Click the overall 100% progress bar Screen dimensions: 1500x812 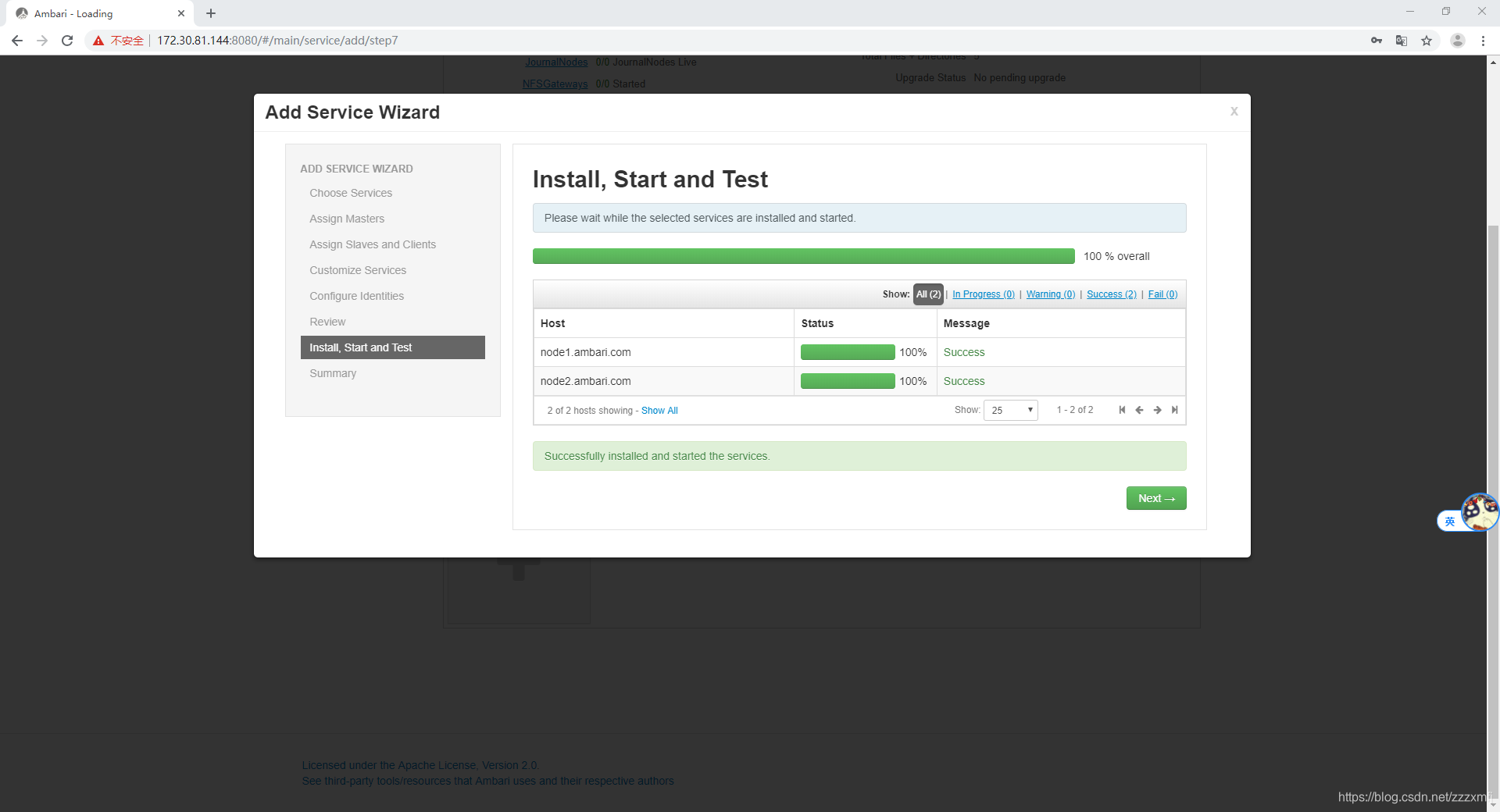804,256
